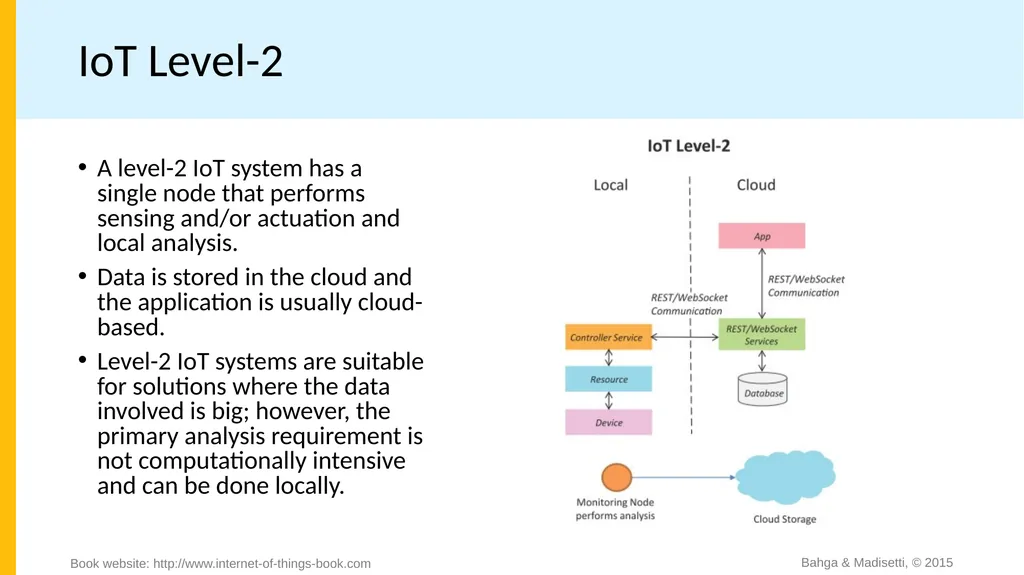Click the arrow between Services and Database
Image resolution: width=1024 pixels, height=575 pixels.
[761, 361]
